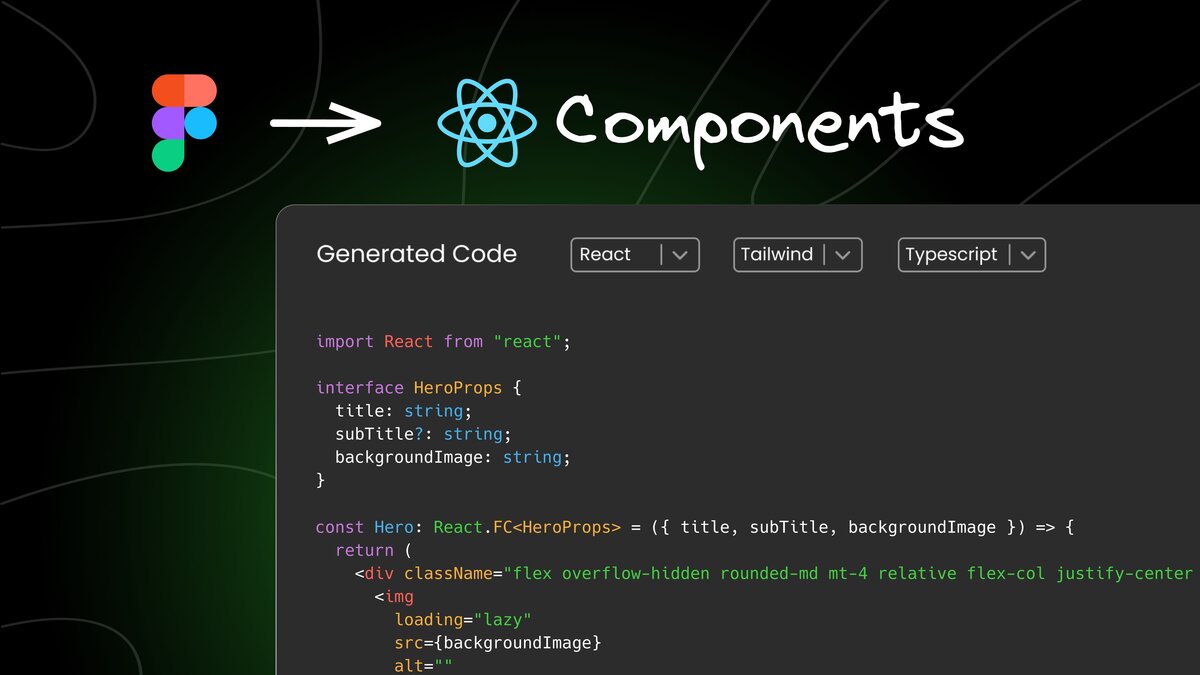
Task: Click the import statement line in the code
Action: click(440, 341)
